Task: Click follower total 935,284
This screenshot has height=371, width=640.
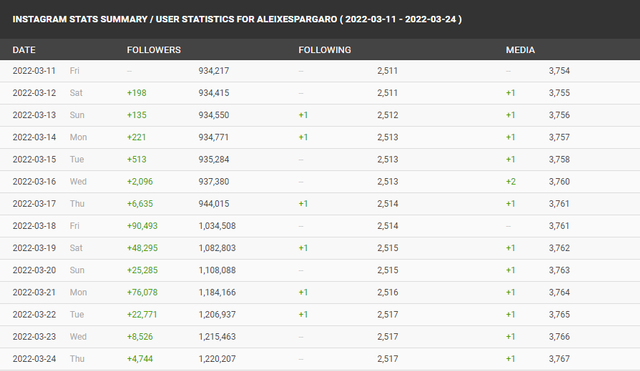Action: coord(214,159)
